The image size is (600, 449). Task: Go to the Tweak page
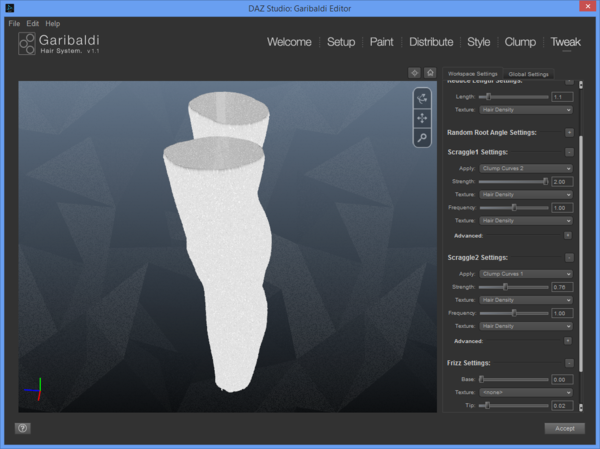click(x=566, y=42)
